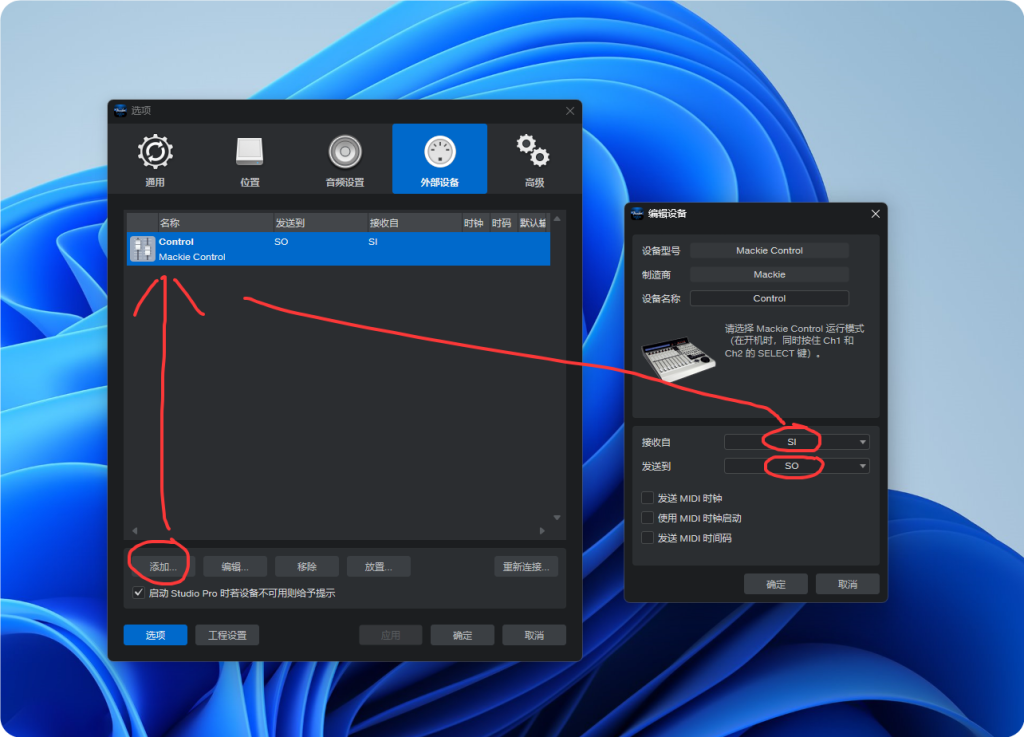Click the 时码 column header
Viewport: 1024px width, 737px height.
pyautogui.click(x=502, y=223)
